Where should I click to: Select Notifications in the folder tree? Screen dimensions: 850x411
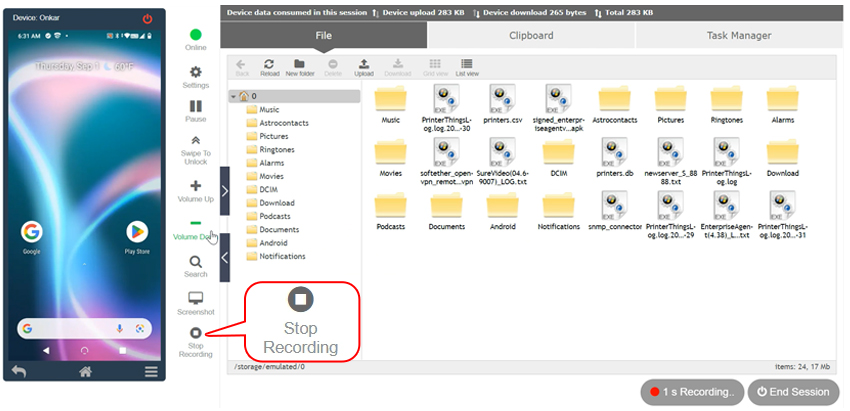[276, 256]
